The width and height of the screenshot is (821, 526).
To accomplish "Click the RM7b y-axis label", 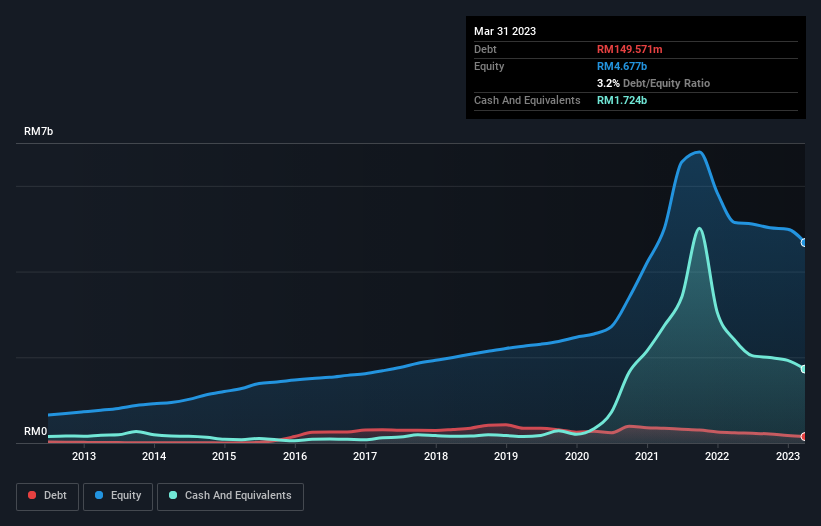I will (x=38, y=131).
